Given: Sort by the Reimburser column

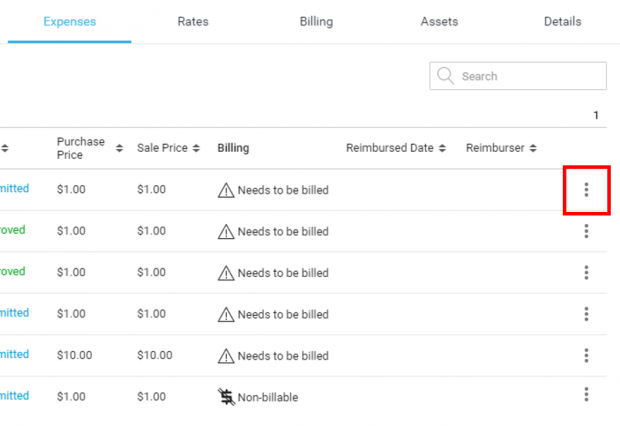Looking at the screenshot, I should point(533,148).
